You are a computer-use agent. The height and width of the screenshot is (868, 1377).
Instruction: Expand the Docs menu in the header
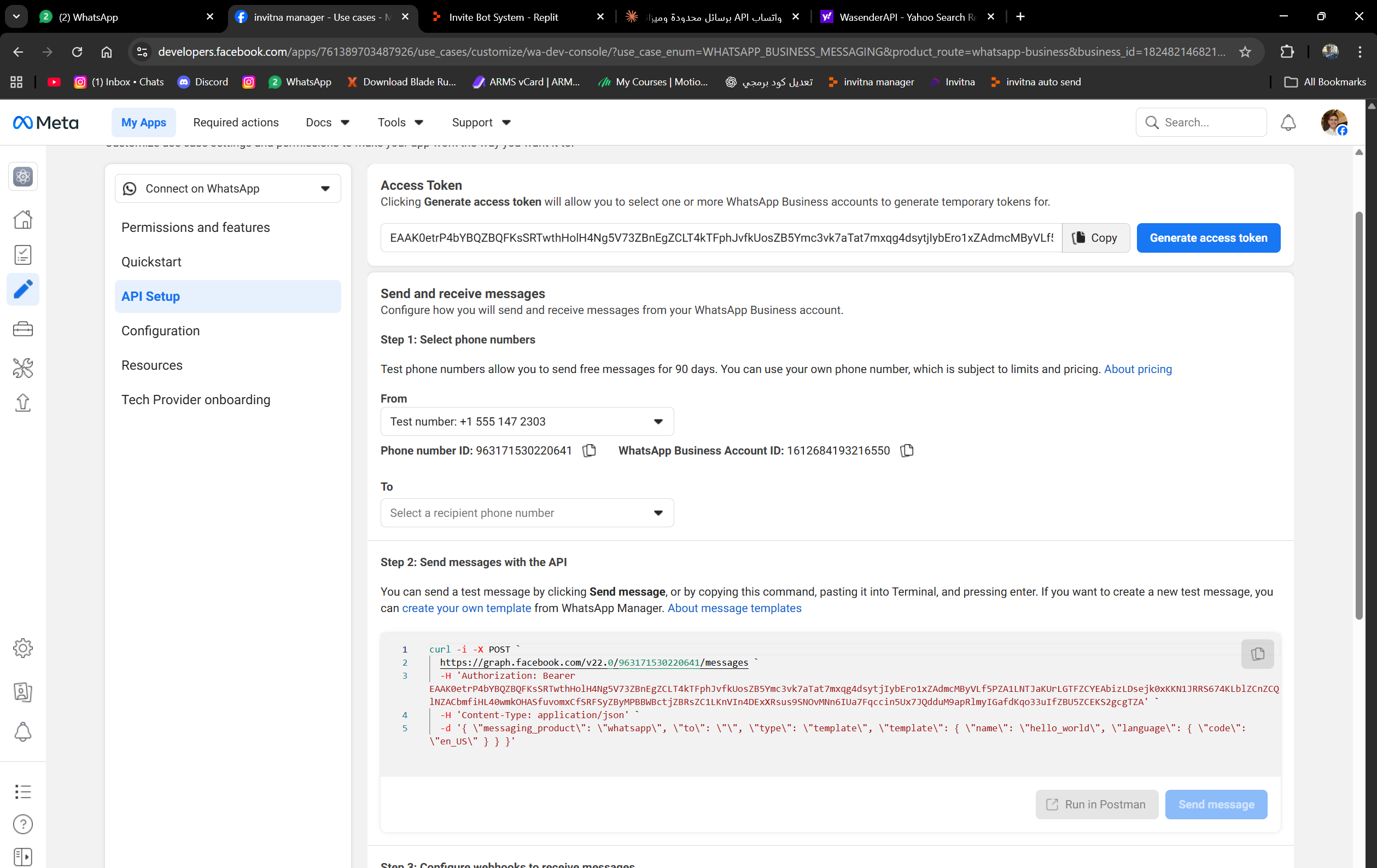tap(327, 123)
